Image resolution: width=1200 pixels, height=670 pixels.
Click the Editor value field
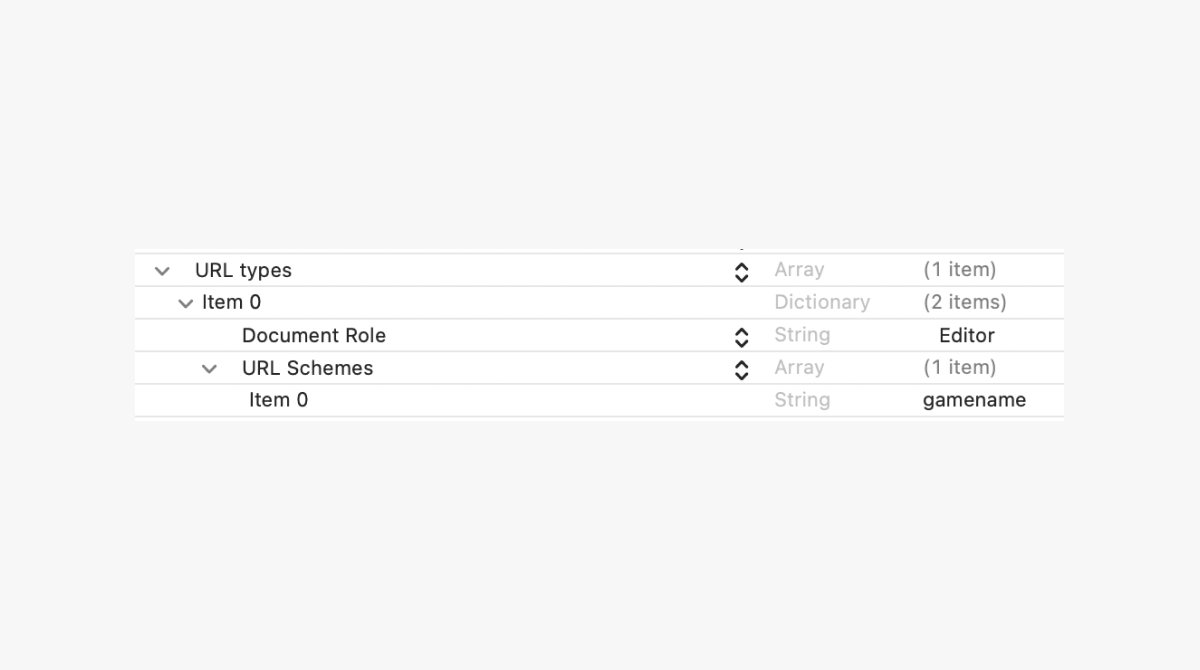coord(966,335)
